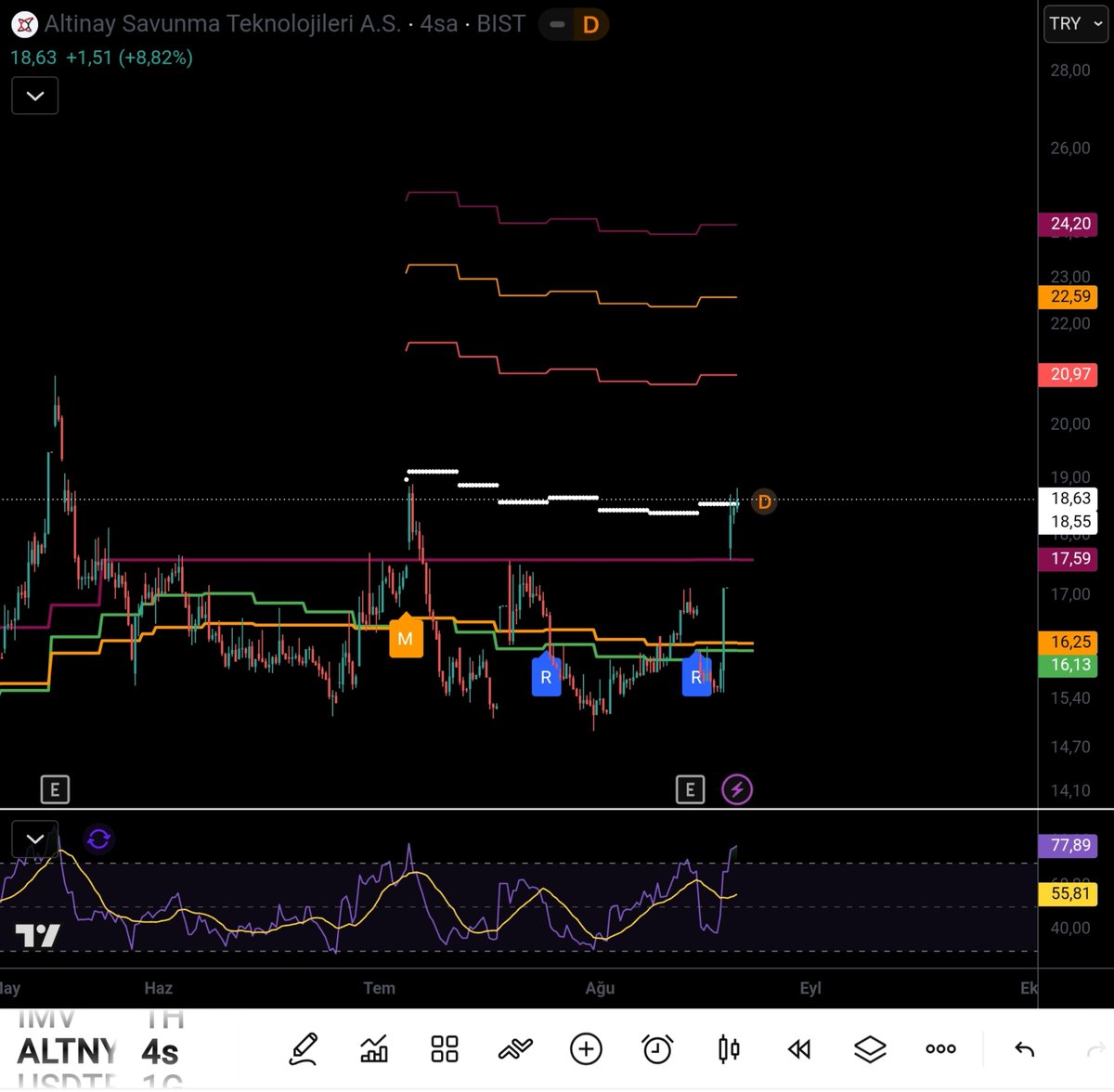
Task: Click the blue R marker near late July
Action: click(x=546, y=675)
